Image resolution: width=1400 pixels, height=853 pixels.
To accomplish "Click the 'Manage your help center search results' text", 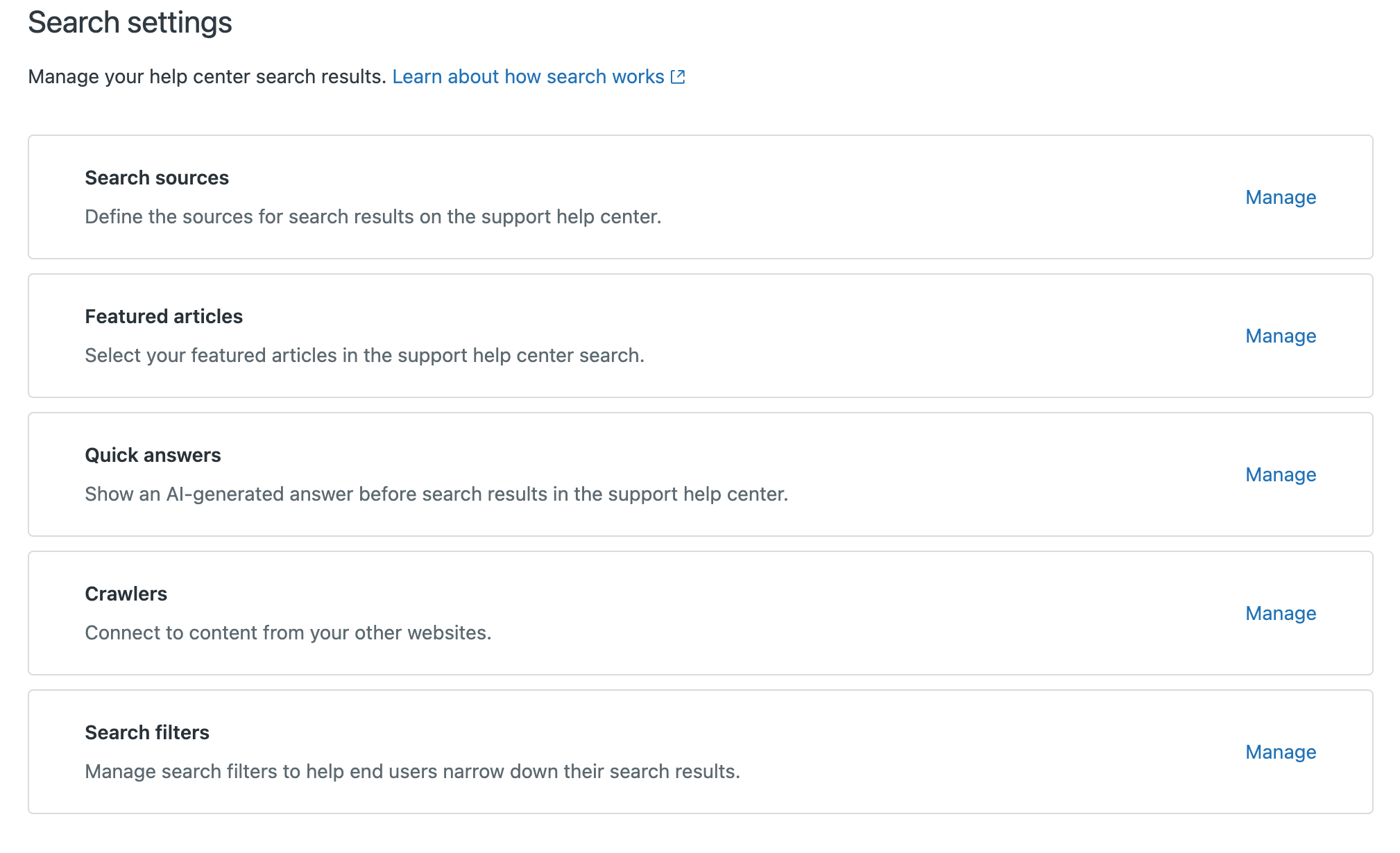I will [x=207, y=77].
